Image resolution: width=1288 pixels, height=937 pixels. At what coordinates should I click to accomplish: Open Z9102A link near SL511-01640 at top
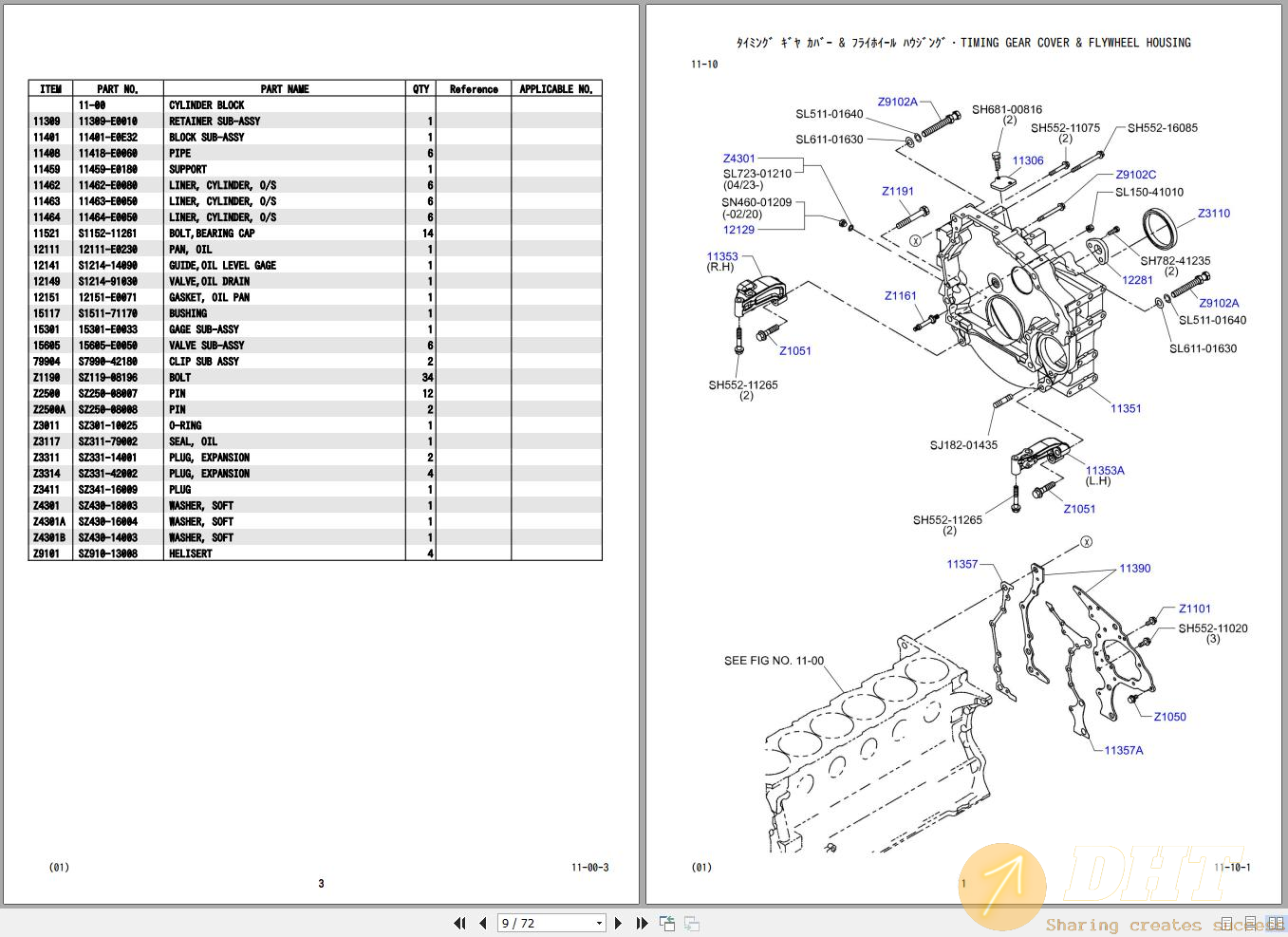pos(897,102)
